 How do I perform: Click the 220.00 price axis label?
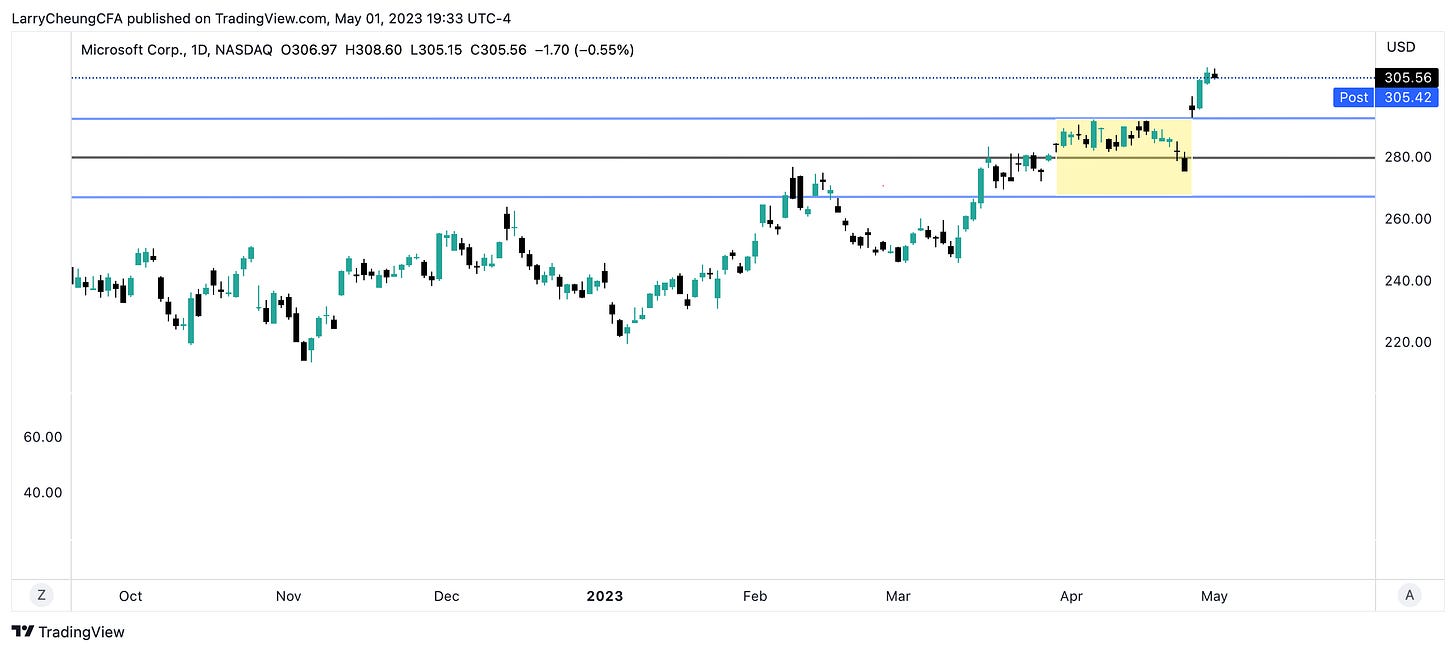[x=1408, y=342]
